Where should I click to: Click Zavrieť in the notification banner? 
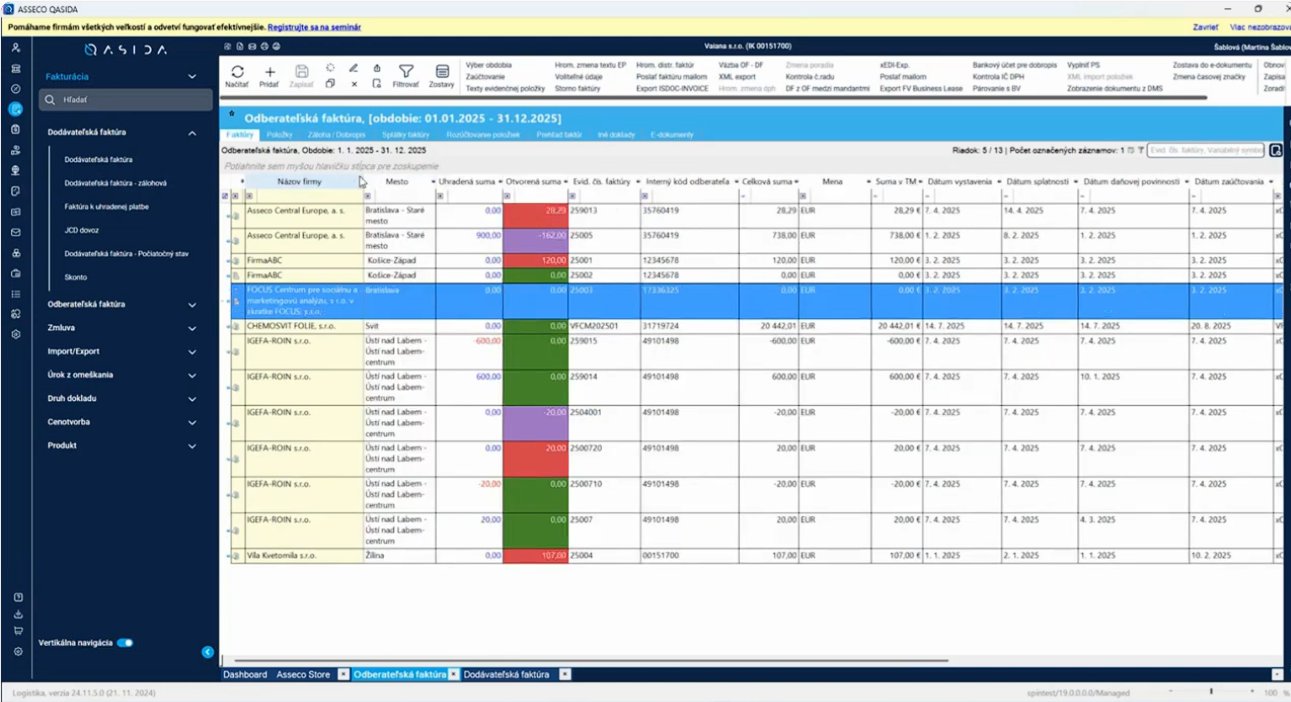(x=1205, y=27)
